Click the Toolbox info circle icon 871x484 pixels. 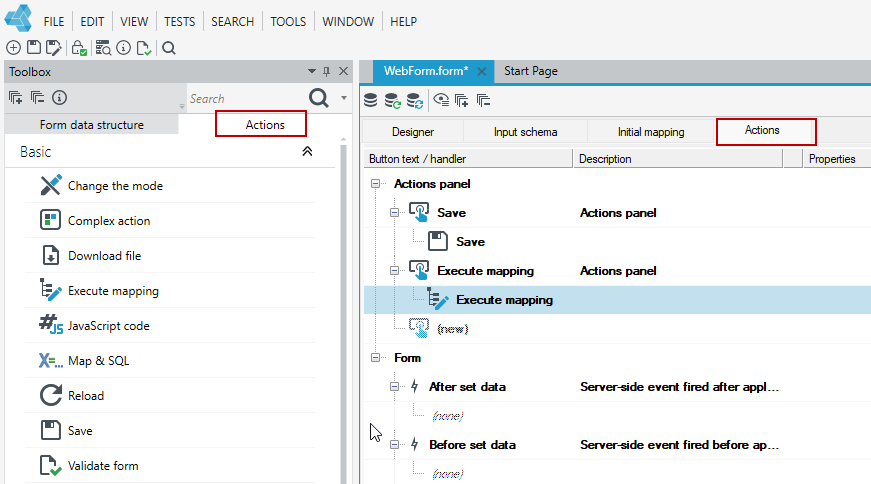click(59, 98)
